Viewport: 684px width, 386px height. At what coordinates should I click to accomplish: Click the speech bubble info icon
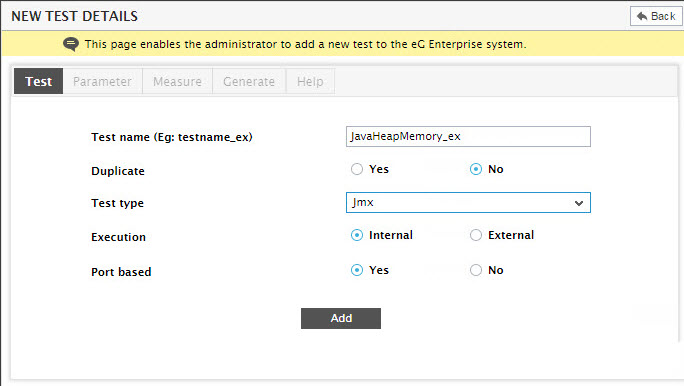[71, 44]
